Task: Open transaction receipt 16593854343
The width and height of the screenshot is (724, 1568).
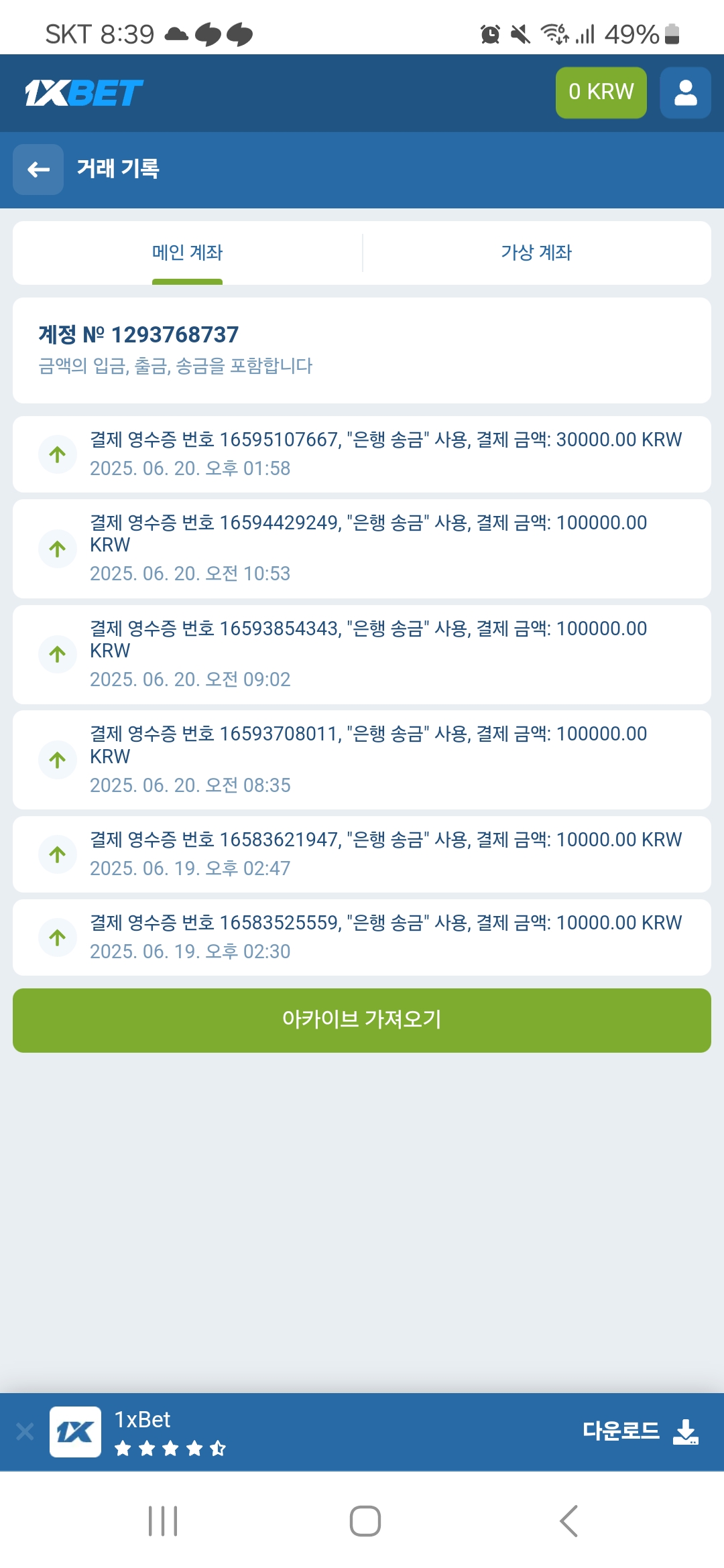Action: click(x=385, y=653)
